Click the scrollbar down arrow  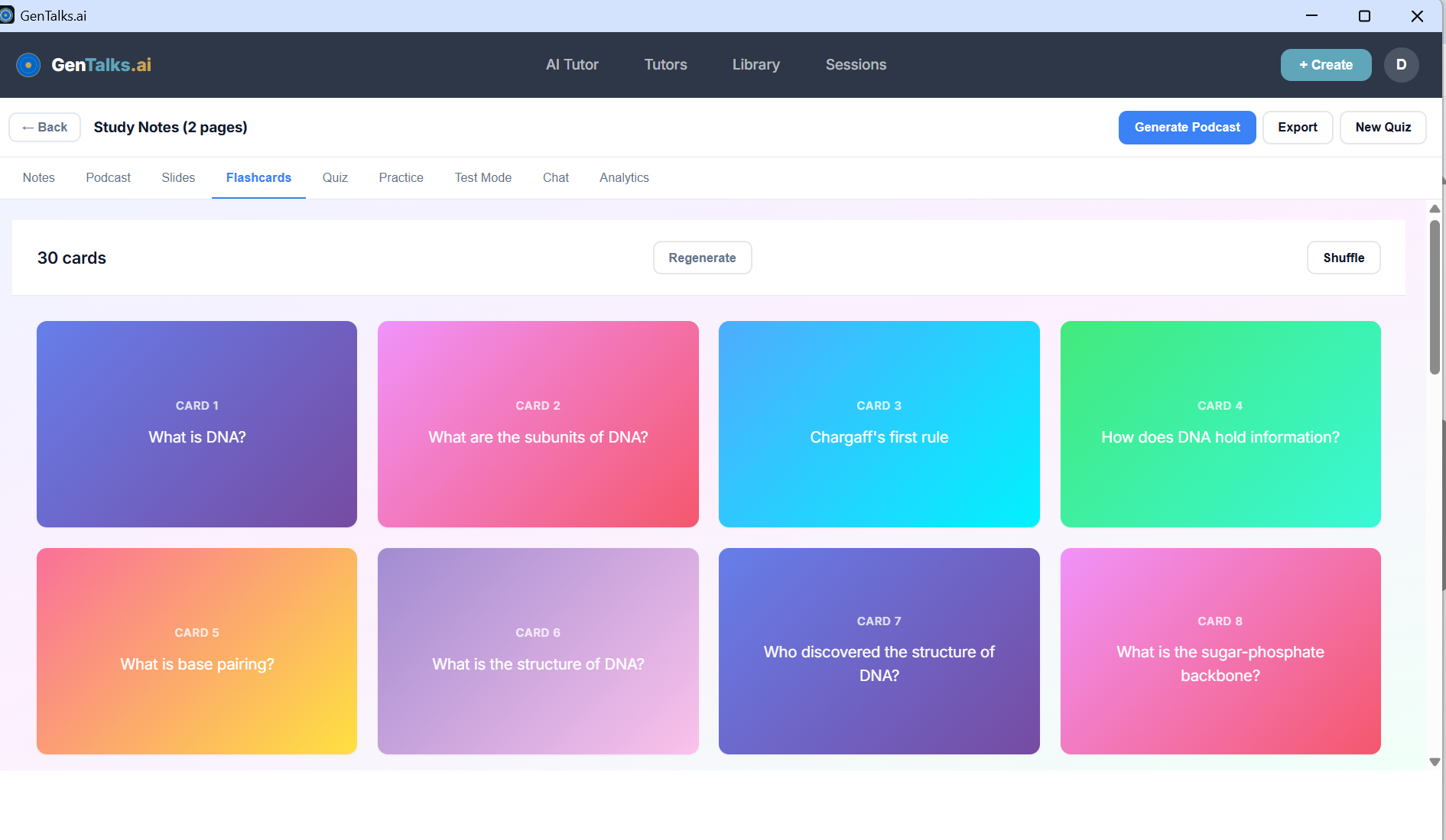click(1435, 762)
